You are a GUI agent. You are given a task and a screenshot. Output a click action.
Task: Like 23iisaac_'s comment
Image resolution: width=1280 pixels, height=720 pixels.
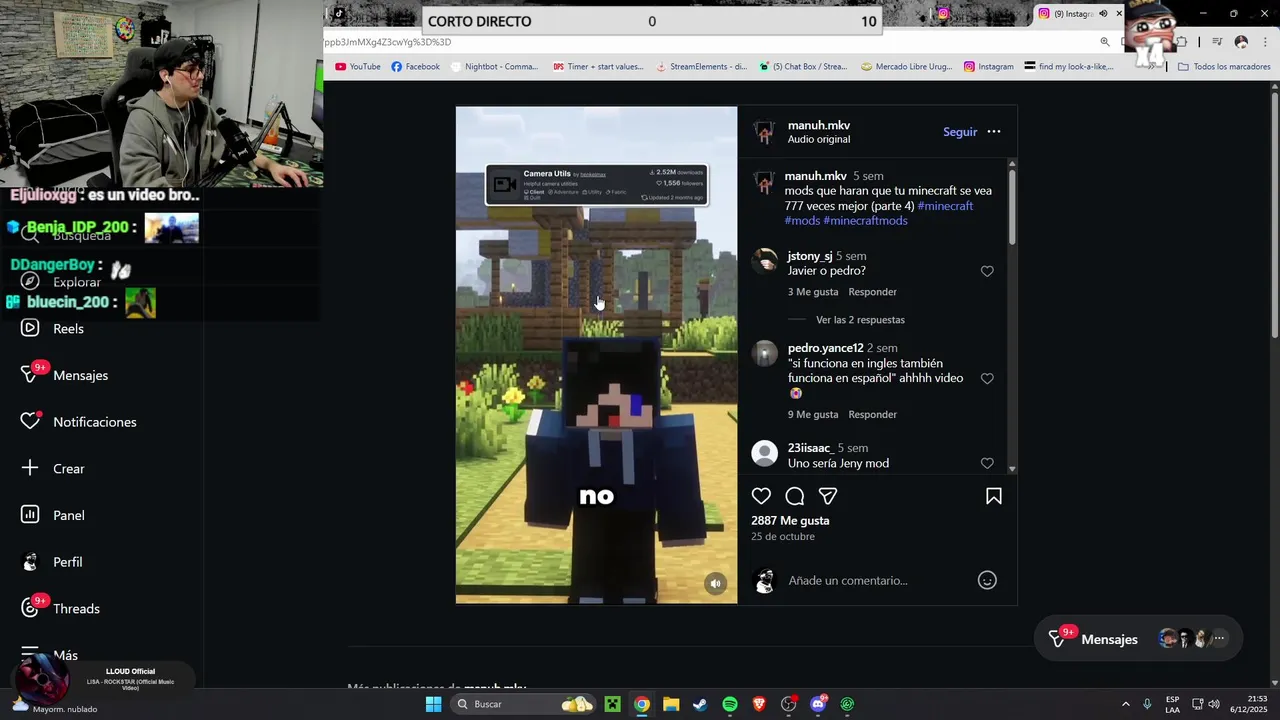pyautogui.click(x=987, y=464)
